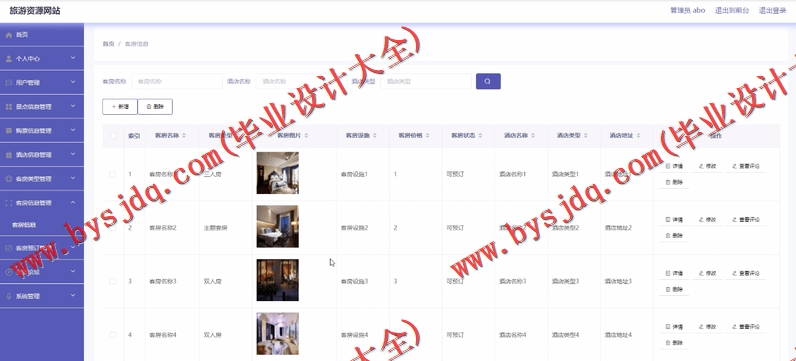The image size is (796, 361).
Task: Click the magnifier search button
Action: coord(488,81)
